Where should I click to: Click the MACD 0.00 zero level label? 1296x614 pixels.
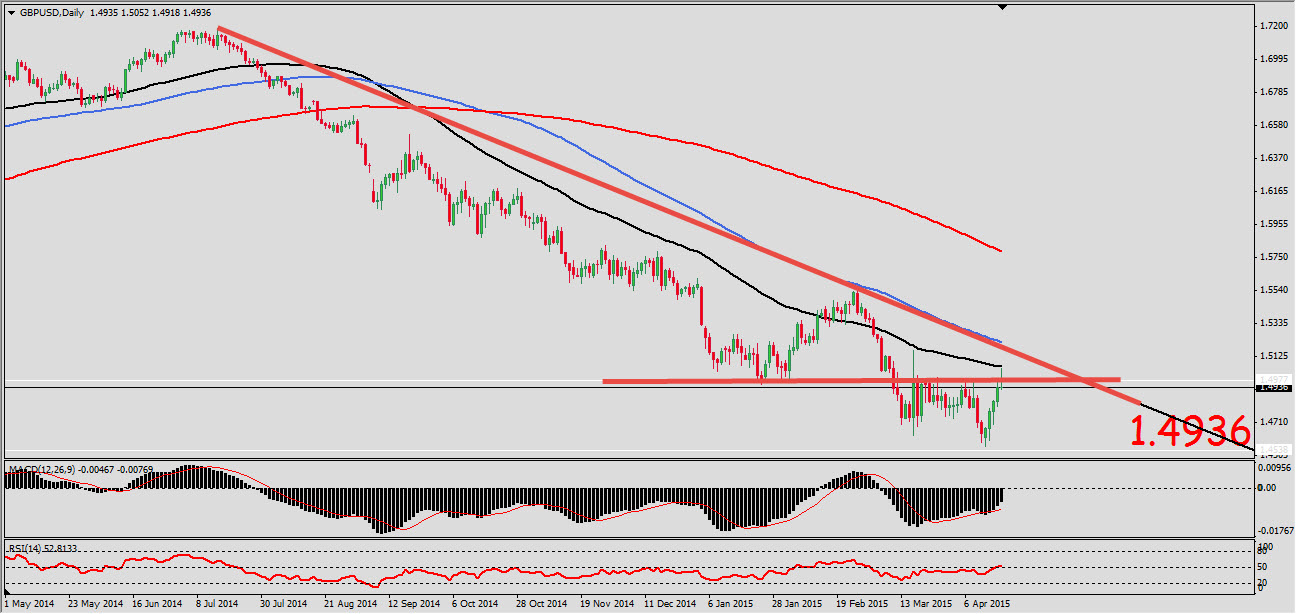point(1266,488)
